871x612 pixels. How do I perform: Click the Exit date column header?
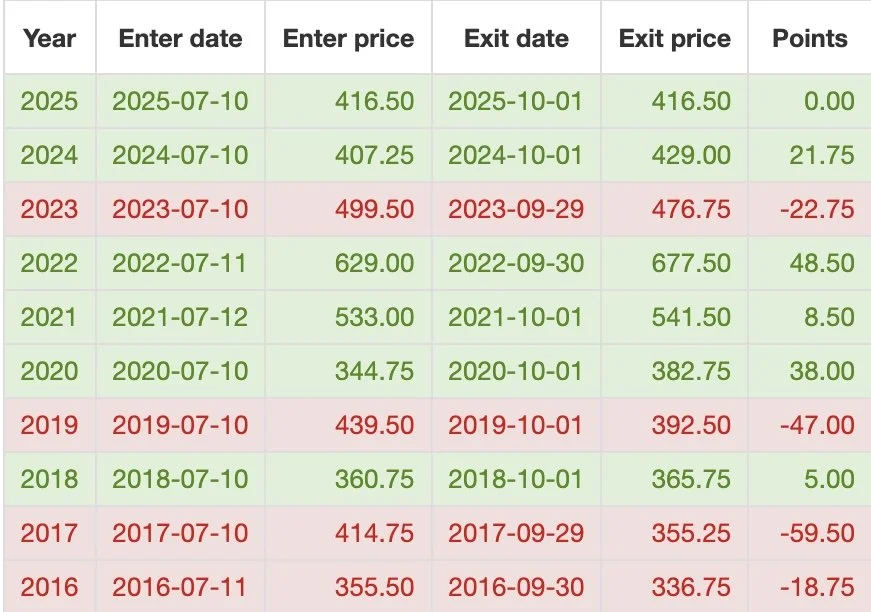click(516, 39)
